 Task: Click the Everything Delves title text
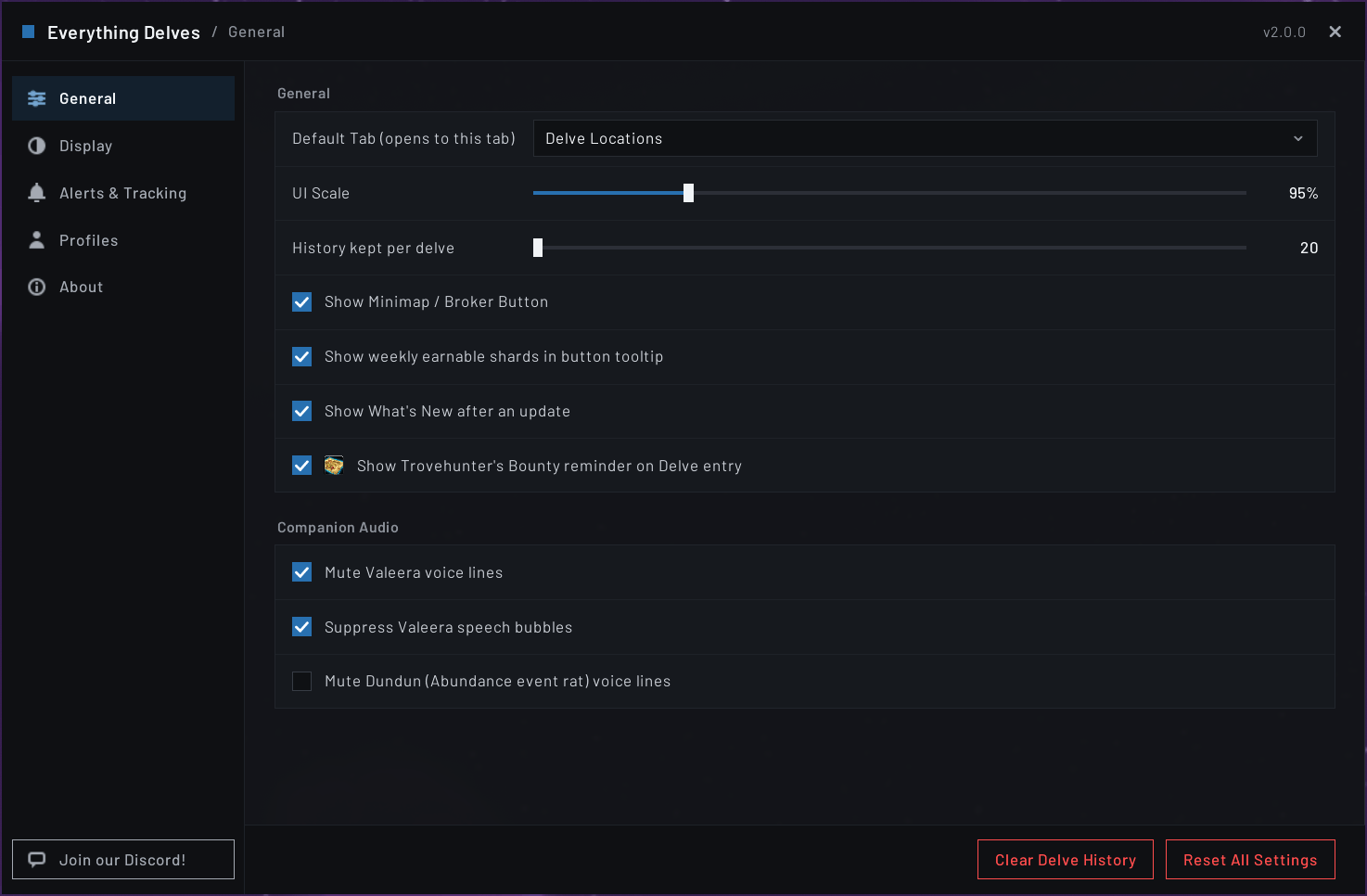(x=123, y=32)
